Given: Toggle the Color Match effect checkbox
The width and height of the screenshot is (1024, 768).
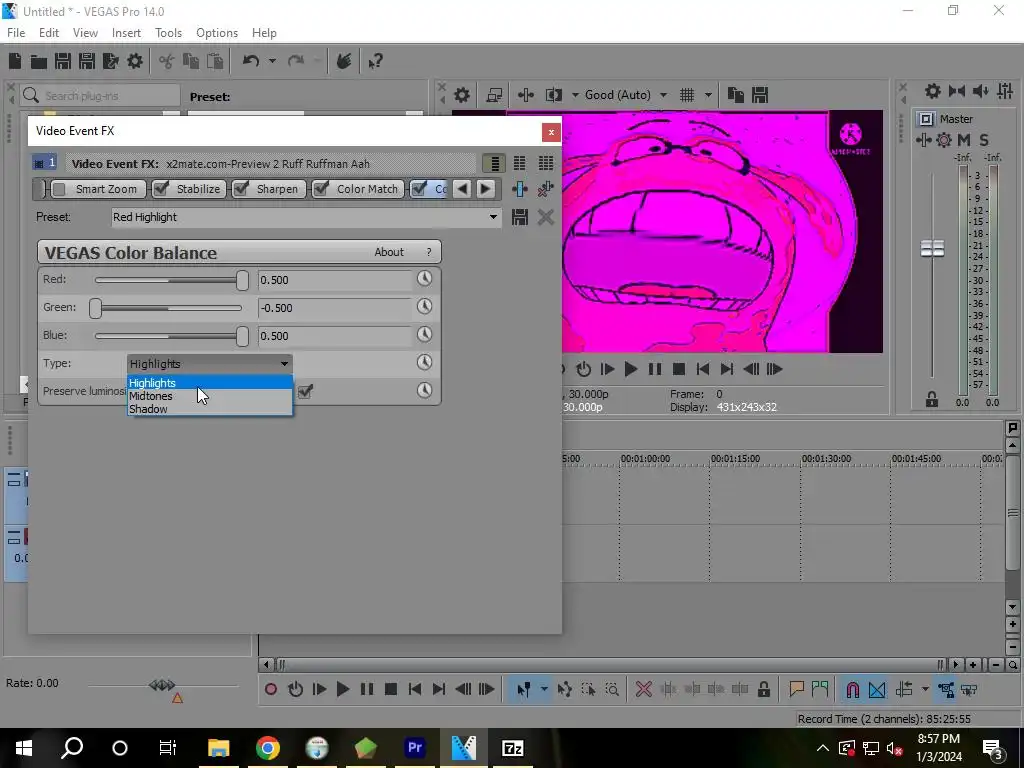Looking at the screenshot, I should tap(321, 189).
